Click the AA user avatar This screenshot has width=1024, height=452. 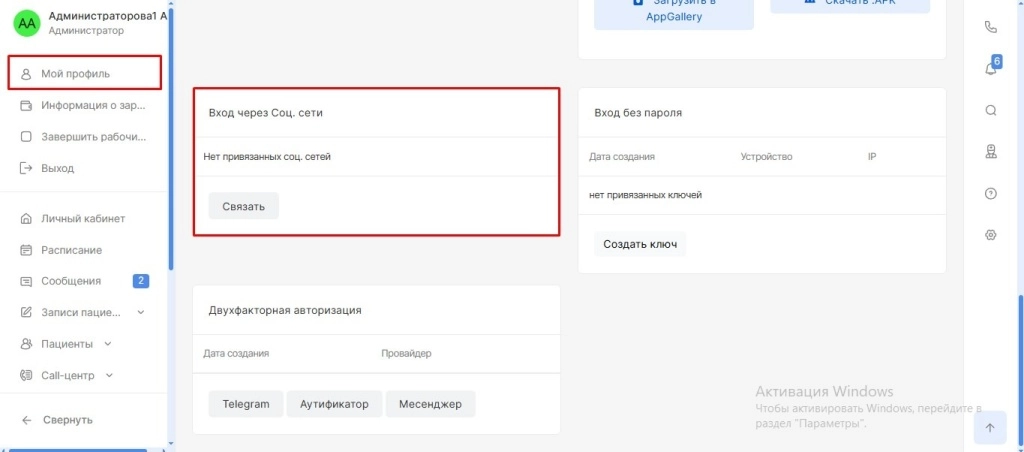(27, 22)
